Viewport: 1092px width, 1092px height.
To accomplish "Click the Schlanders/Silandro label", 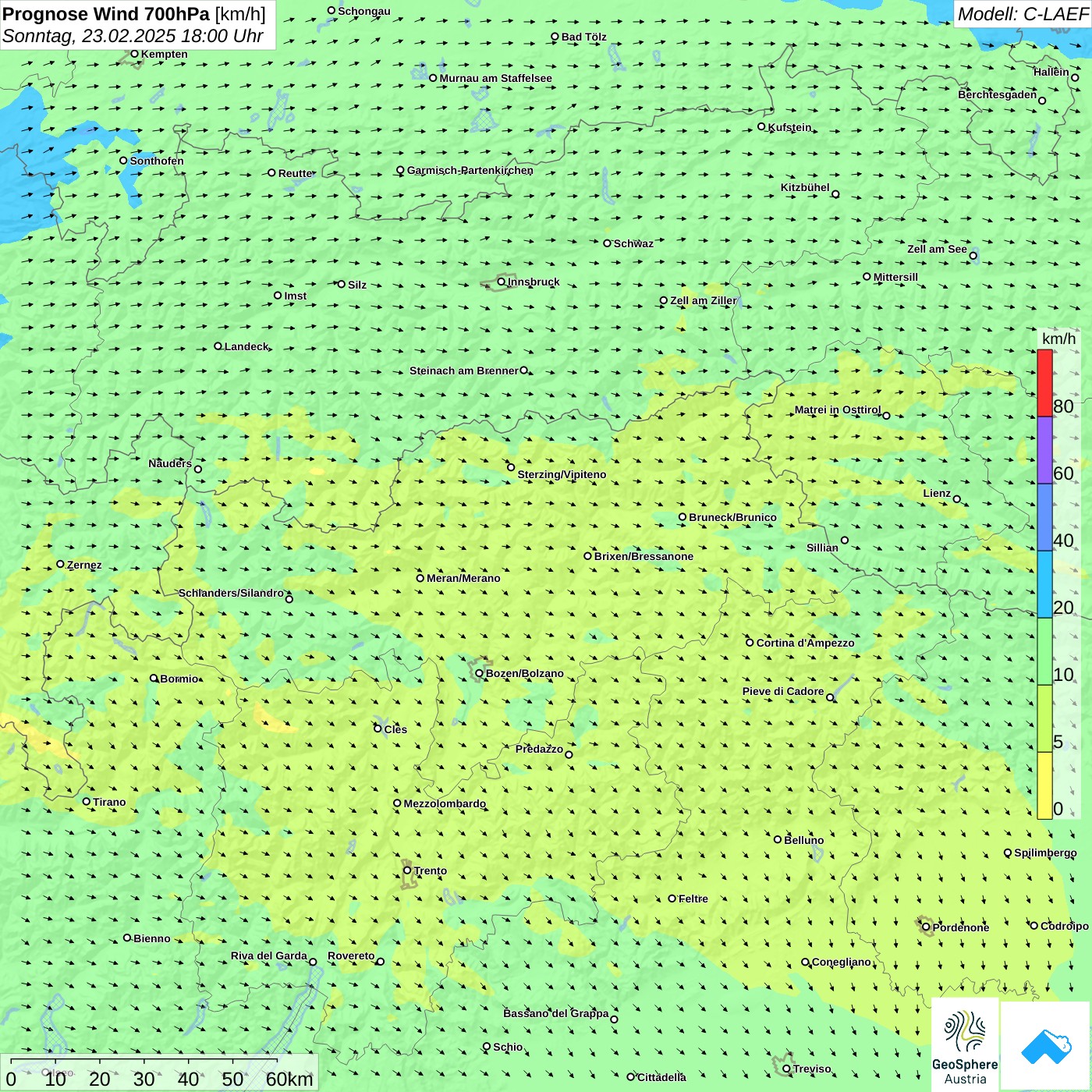I will click(x=232, y=593).
